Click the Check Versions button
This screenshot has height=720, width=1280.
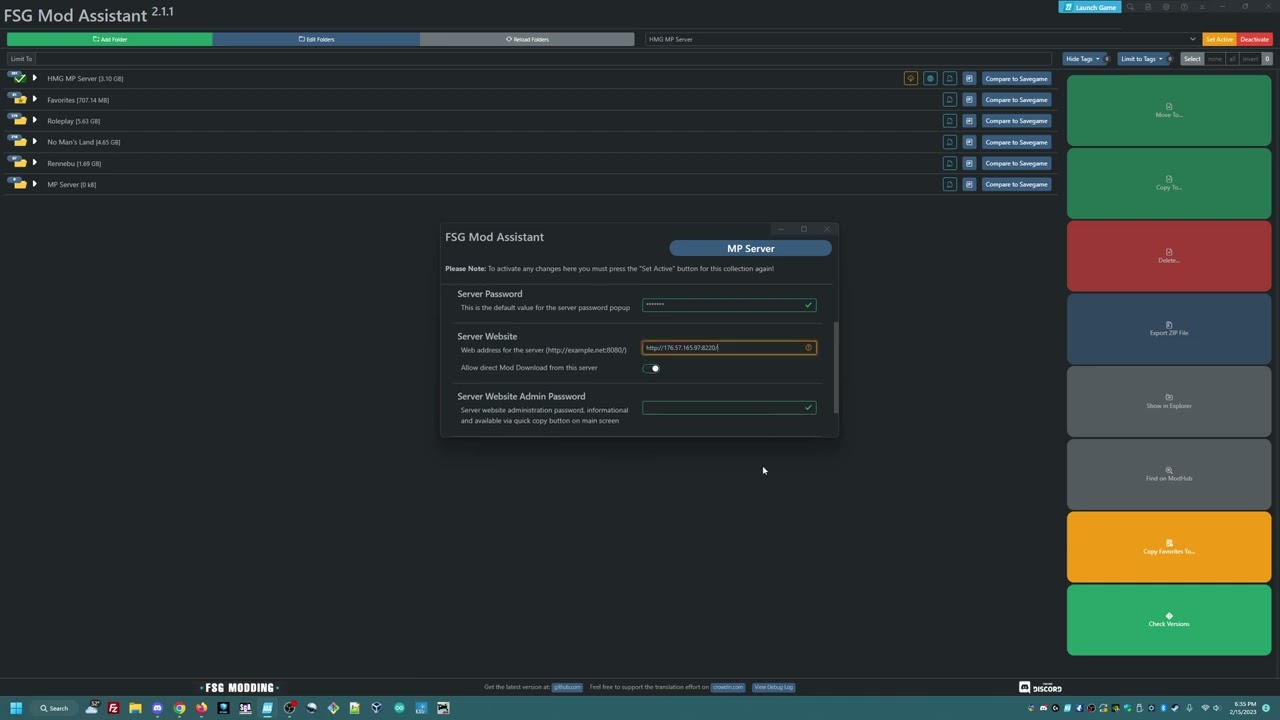click(x=1169, y=620)
